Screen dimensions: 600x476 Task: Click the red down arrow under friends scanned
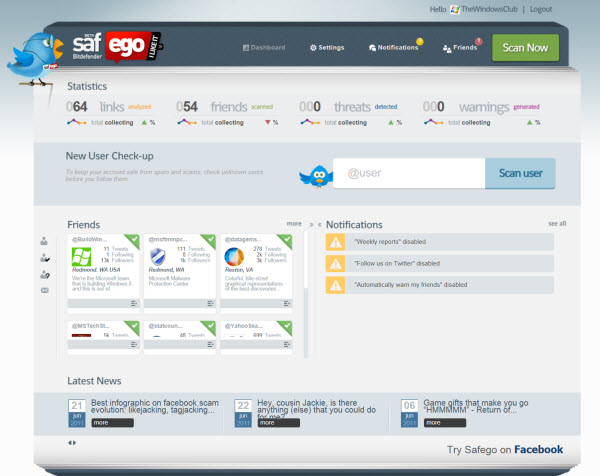pos(267,122)
